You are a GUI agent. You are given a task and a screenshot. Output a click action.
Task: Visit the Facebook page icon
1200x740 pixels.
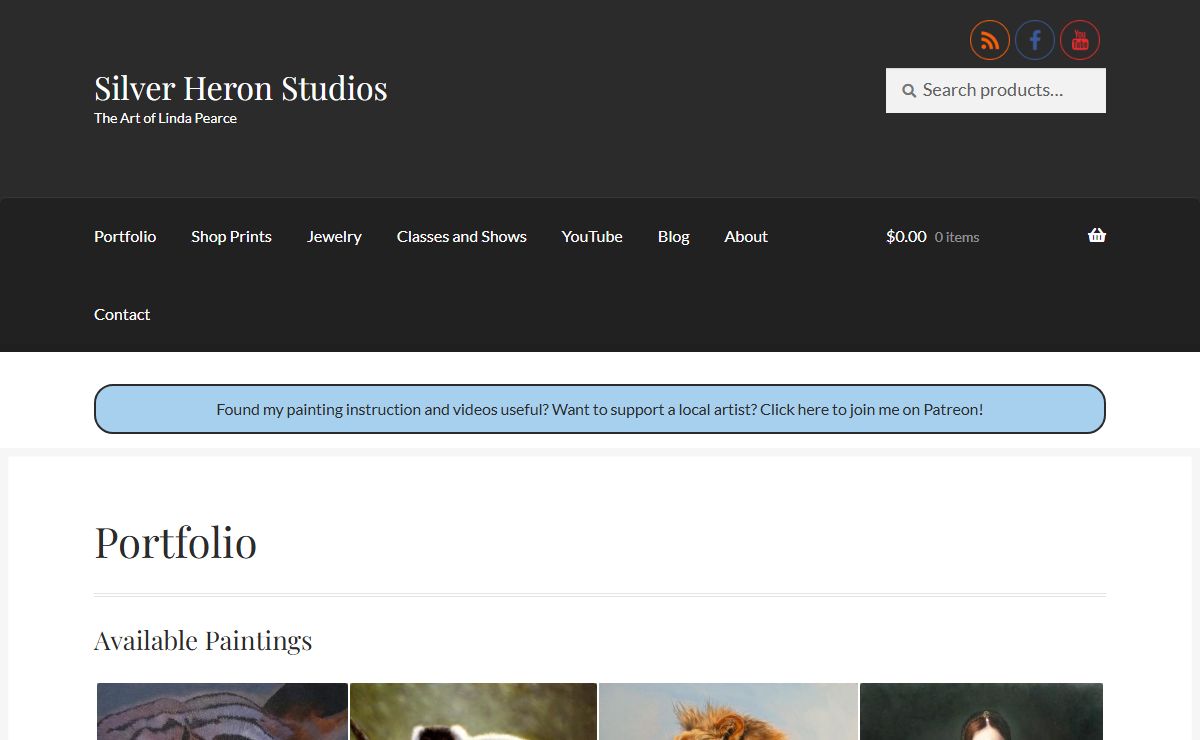pos(1035,40)
